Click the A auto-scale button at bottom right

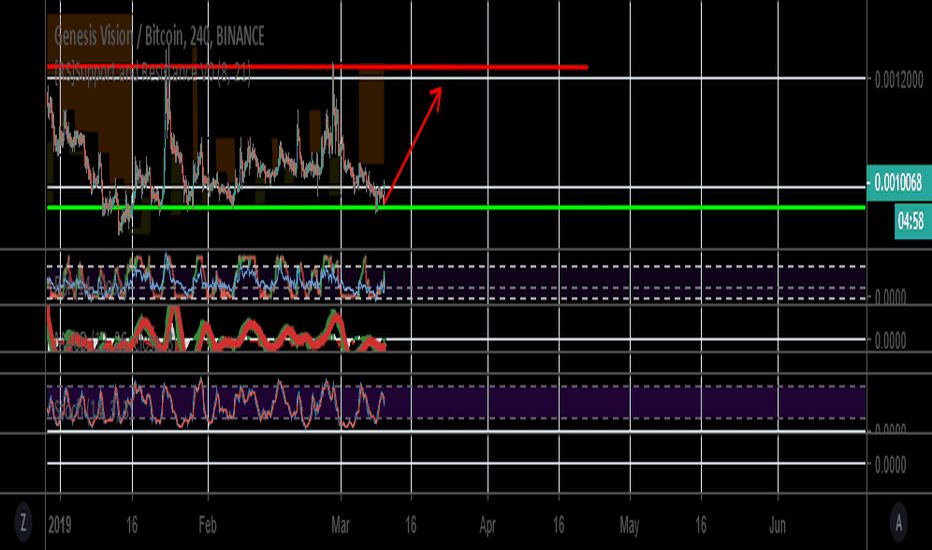pos(899,523)
